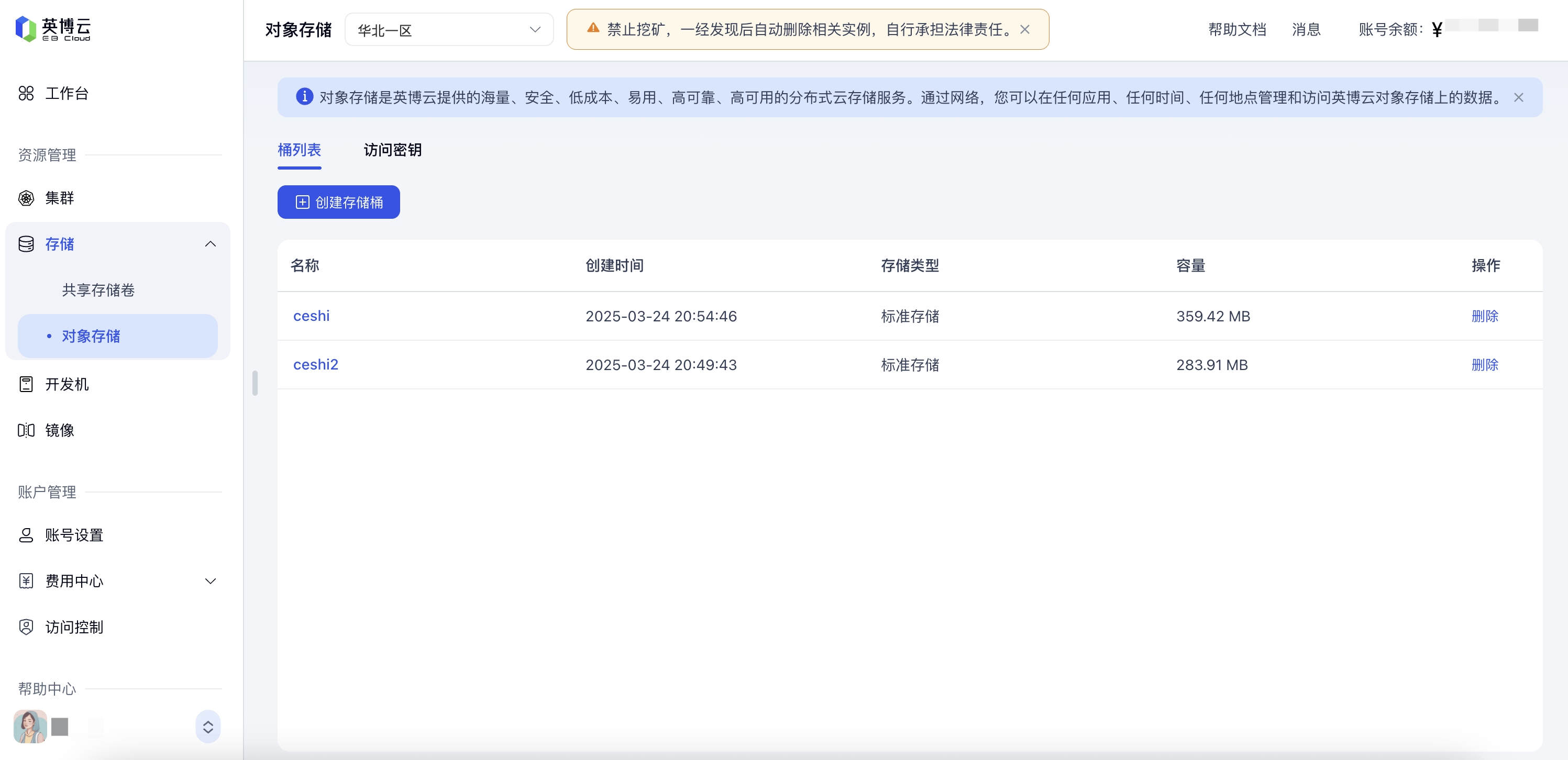Viewport: 1568px width, 760px height.
Task: Click the sidebar resize handle
Action: tap(255, 383)
